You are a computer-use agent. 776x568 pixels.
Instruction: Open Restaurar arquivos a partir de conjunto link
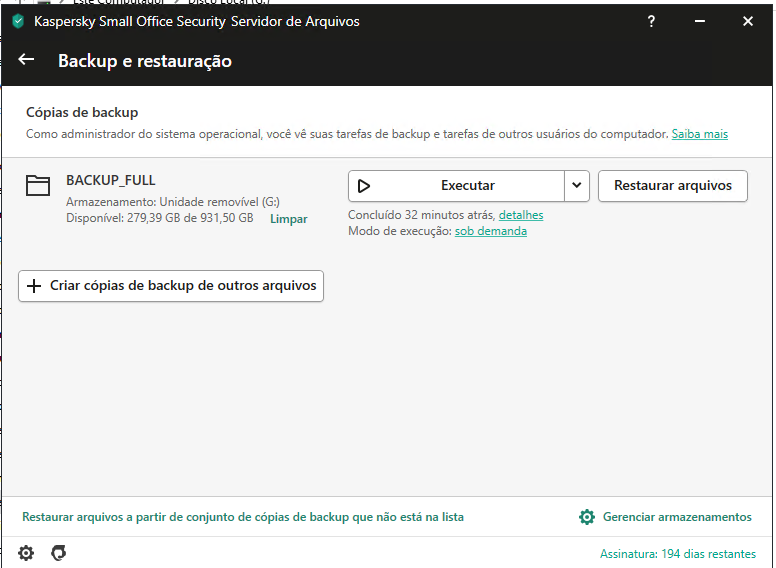pyautogui.click(x=243, y=517)
